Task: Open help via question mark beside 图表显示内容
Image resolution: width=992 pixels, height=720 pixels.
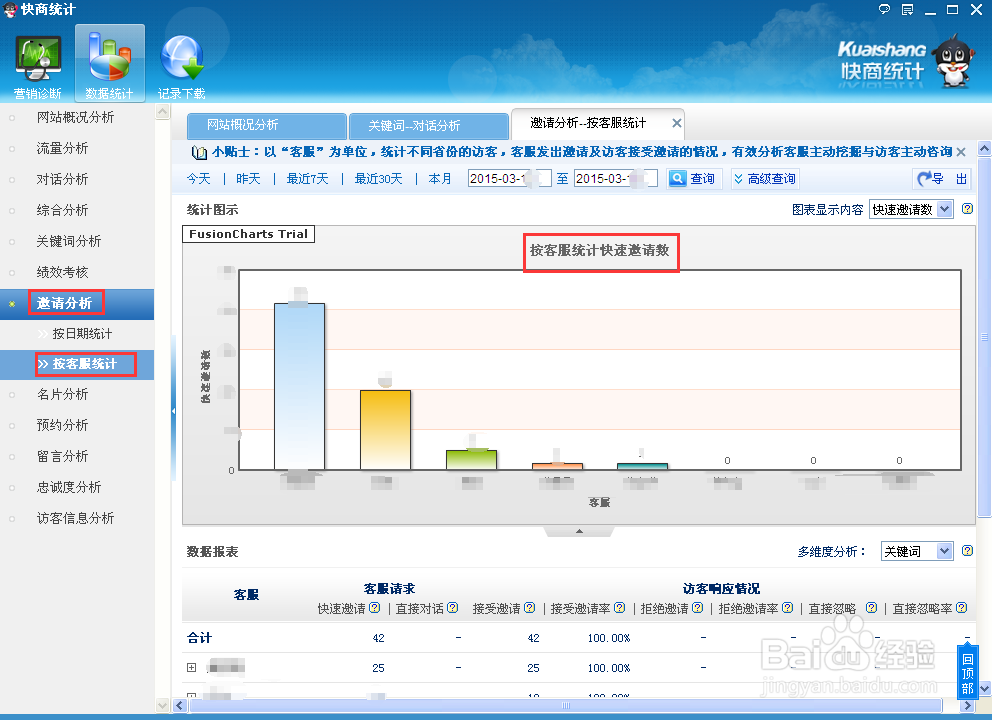Action: [966, 208]
